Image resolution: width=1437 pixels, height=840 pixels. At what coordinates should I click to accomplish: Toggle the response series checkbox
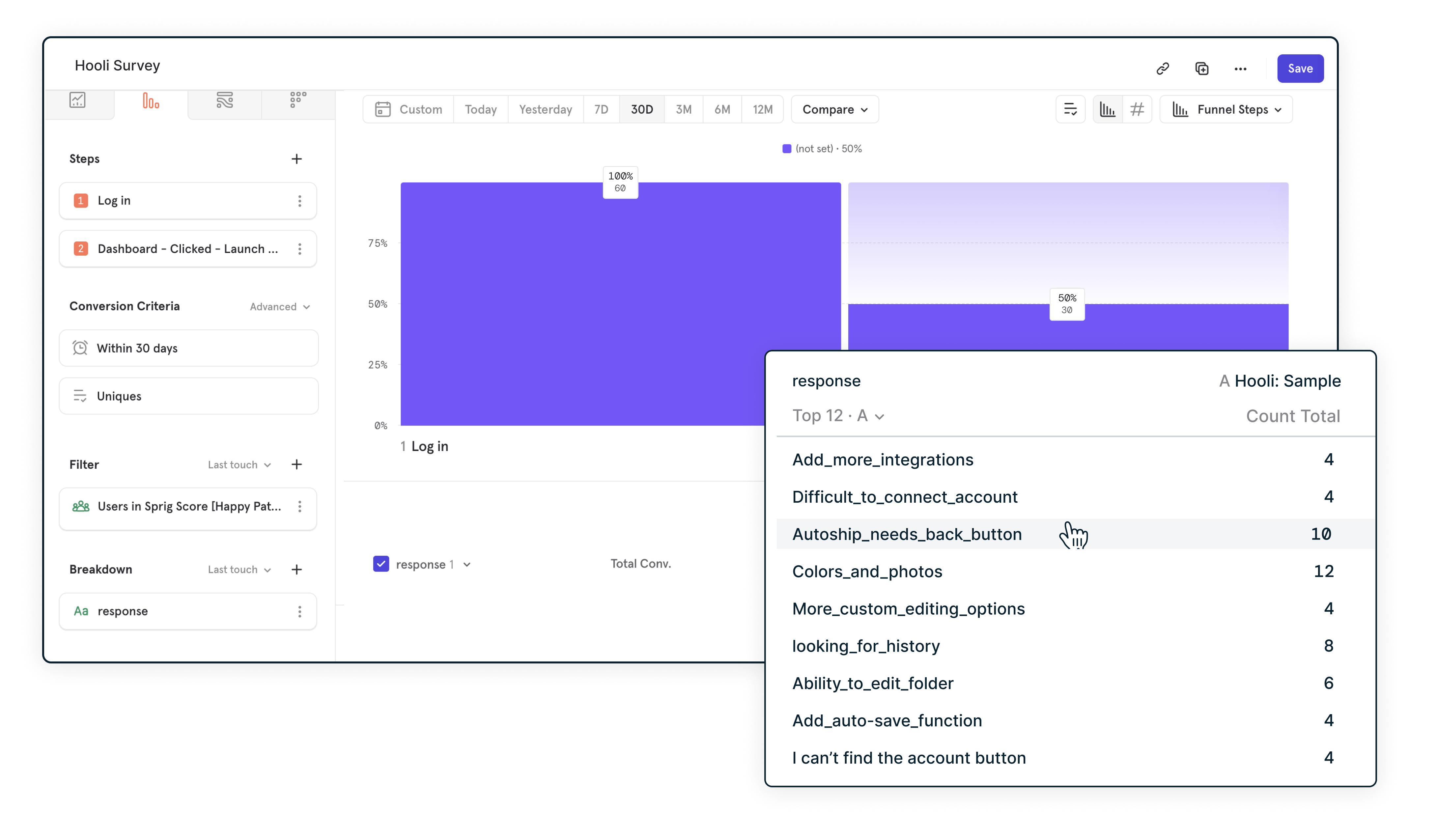(x=381, y=563)
